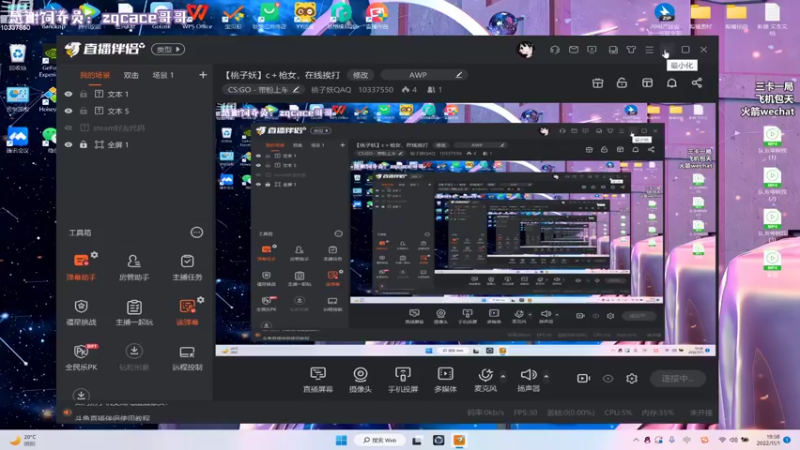Switch to 双击 scene tab

(x=131, y=76)
